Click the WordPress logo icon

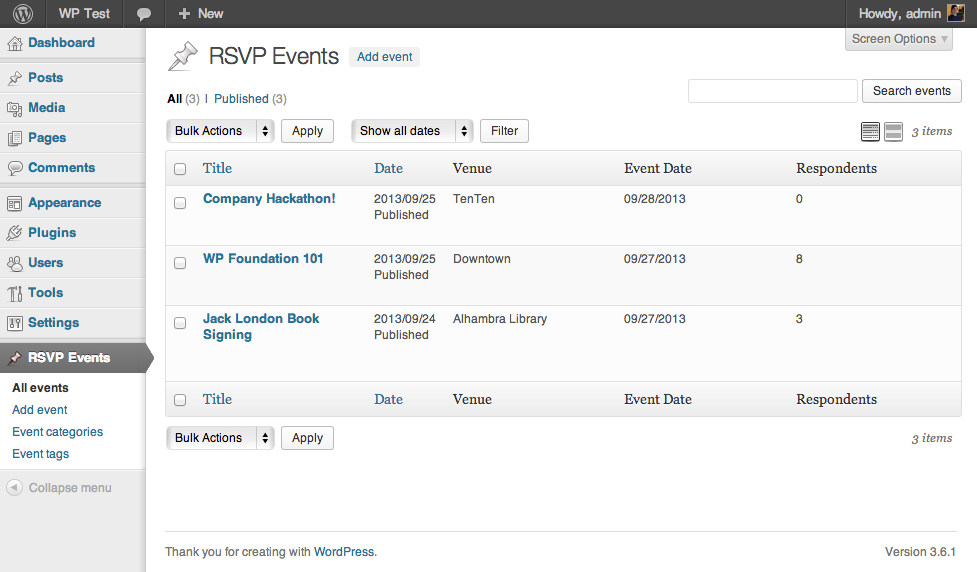[22, 14]
